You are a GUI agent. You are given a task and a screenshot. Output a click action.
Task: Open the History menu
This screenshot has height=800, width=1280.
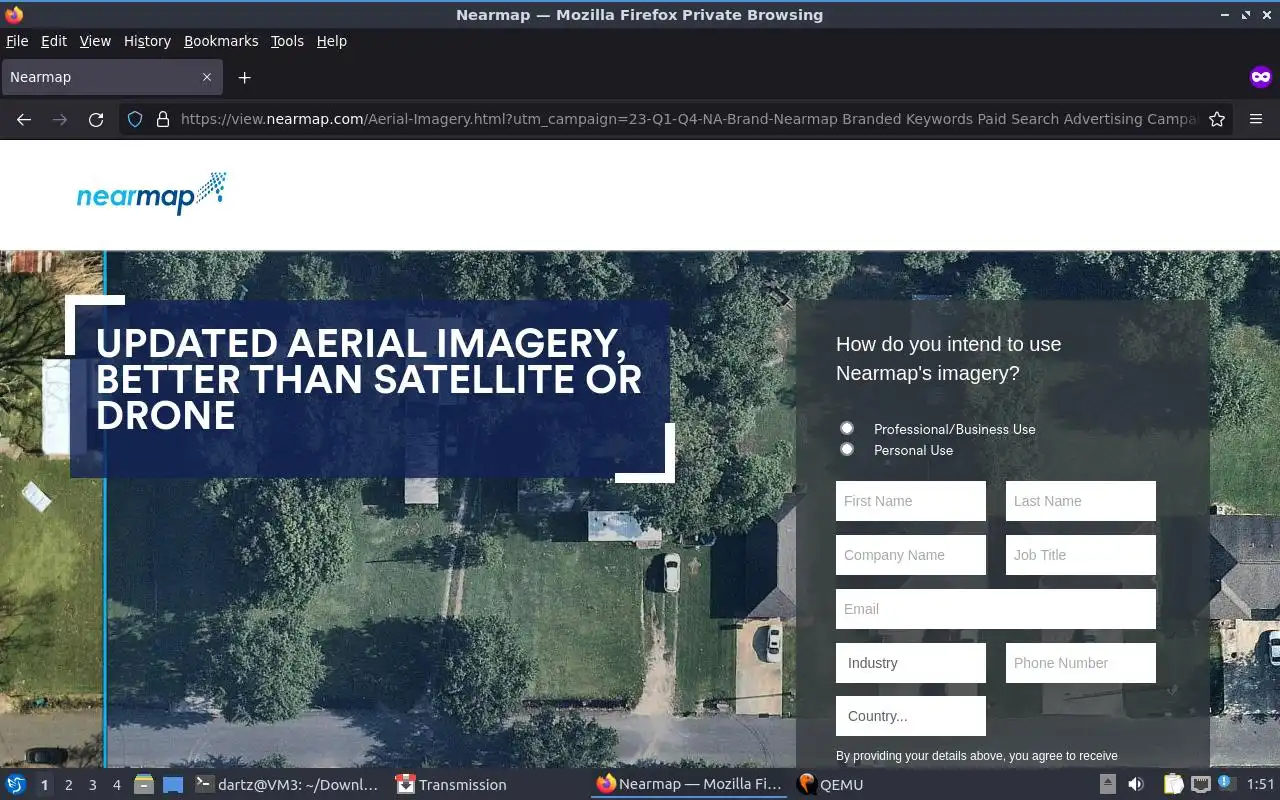[147, 41]
